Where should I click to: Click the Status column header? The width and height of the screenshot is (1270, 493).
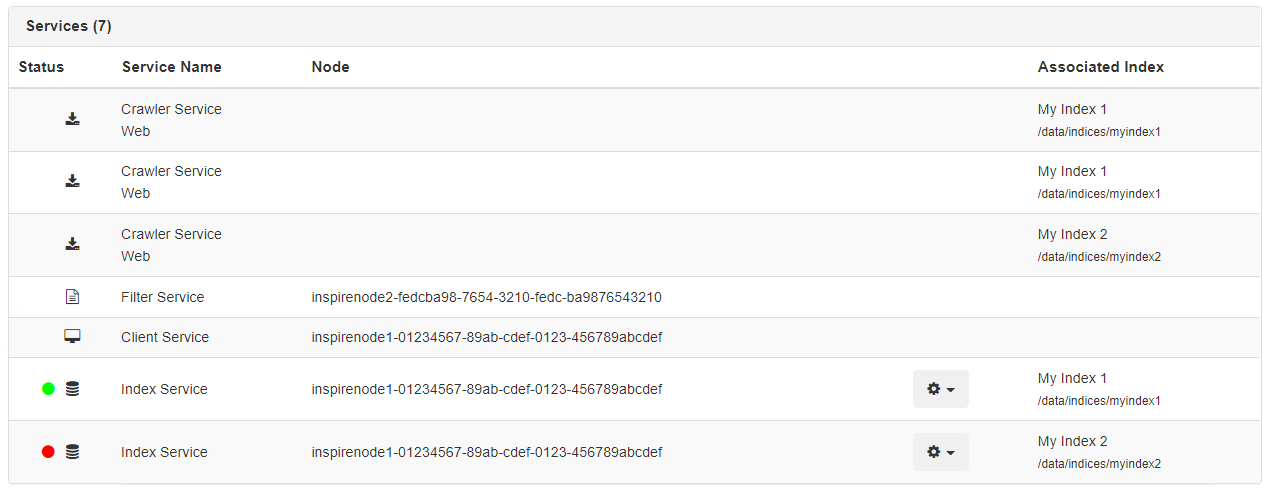click(x=41, y=67)
